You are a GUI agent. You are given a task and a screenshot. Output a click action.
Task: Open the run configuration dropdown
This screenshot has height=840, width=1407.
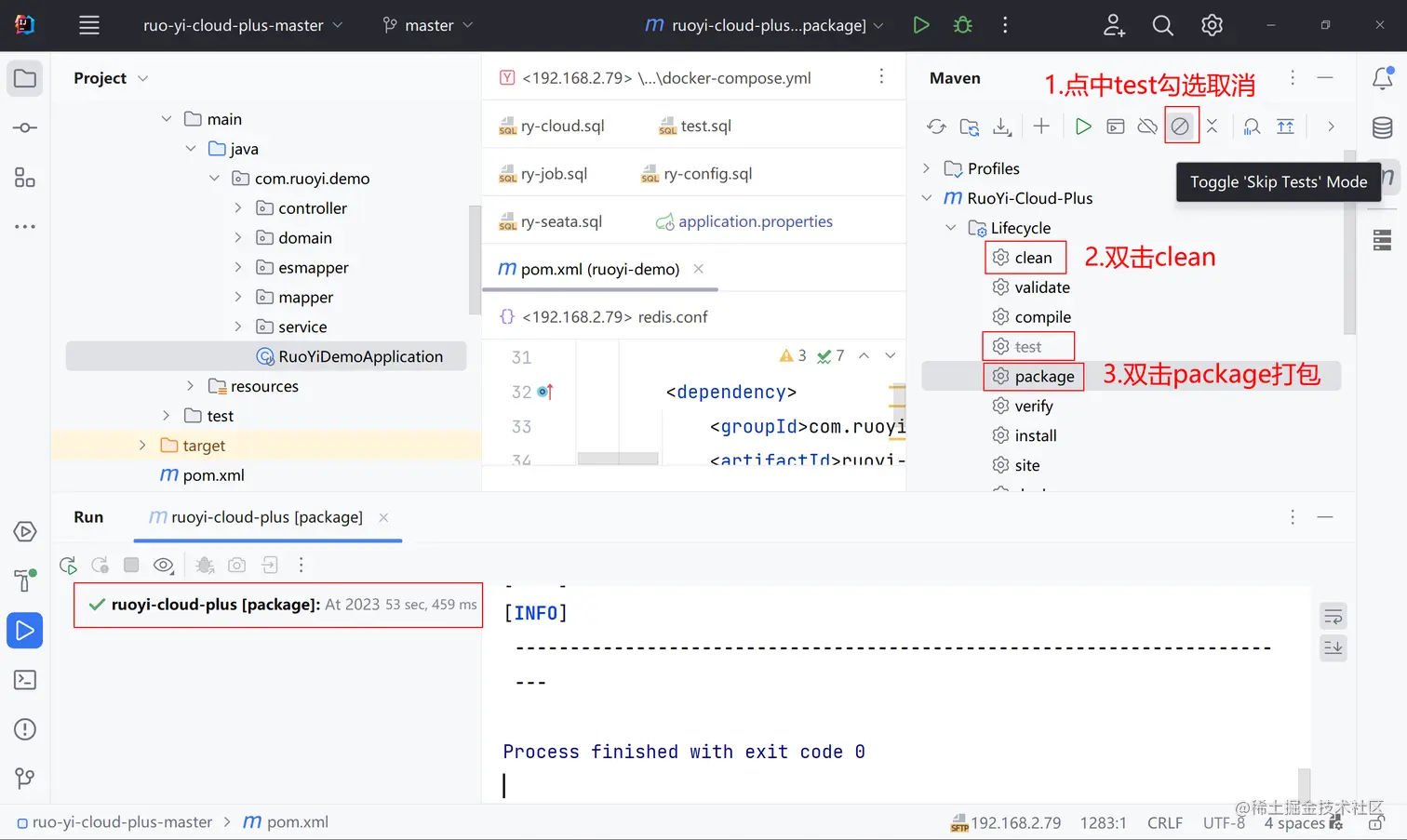point(764,25)
